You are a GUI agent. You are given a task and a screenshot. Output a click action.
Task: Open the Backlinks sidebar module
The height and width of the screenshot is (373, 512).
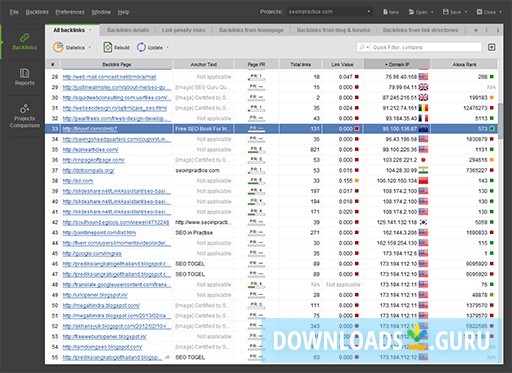click(24, 42)
